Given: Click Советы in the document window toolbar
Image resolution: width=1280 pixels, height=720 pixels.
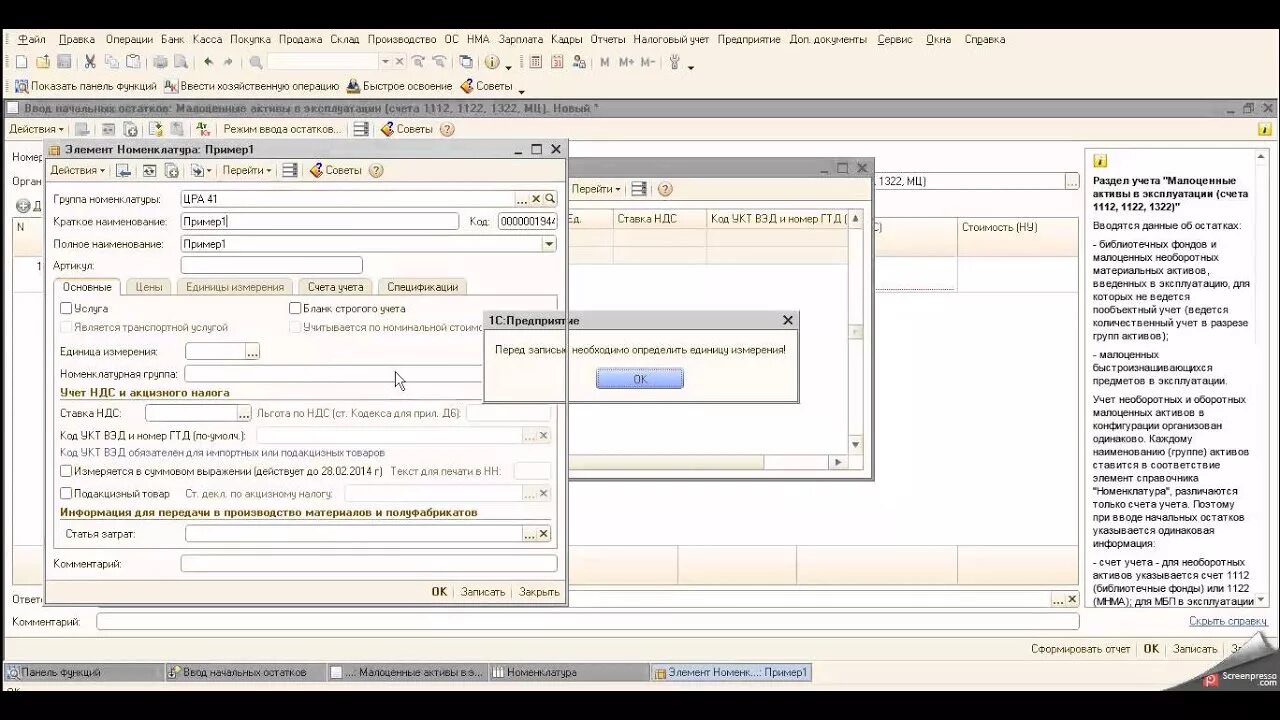Looking at the screenshot, I should 406,129.
